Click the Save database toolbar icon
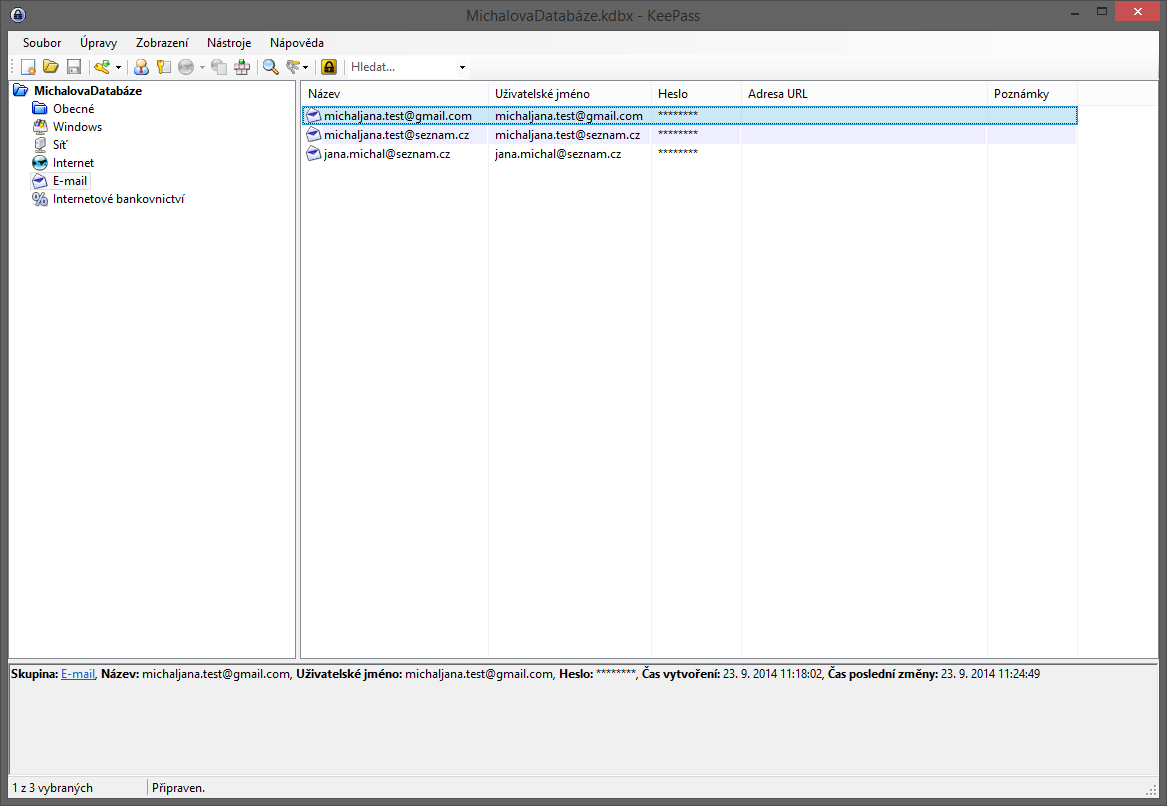 pos(74,67)
